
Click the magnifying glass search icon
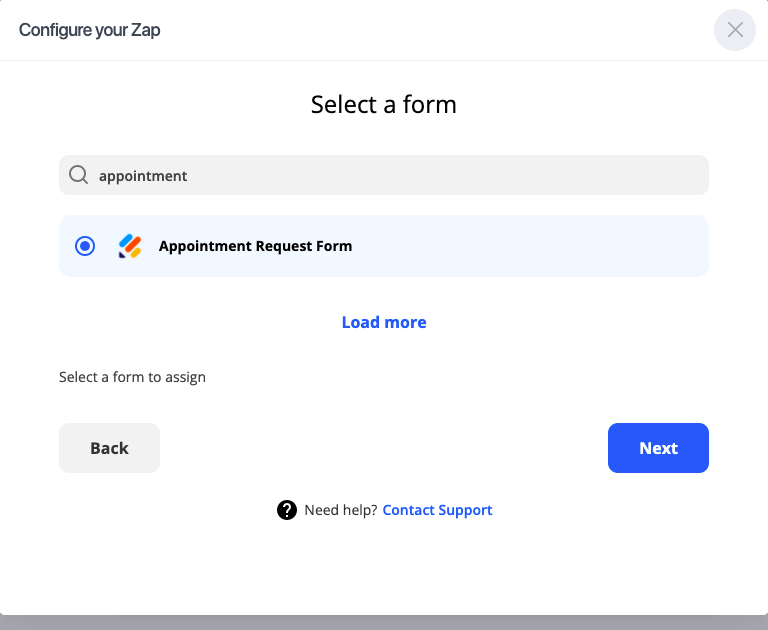pyautogui.click(x=78, y=175)
